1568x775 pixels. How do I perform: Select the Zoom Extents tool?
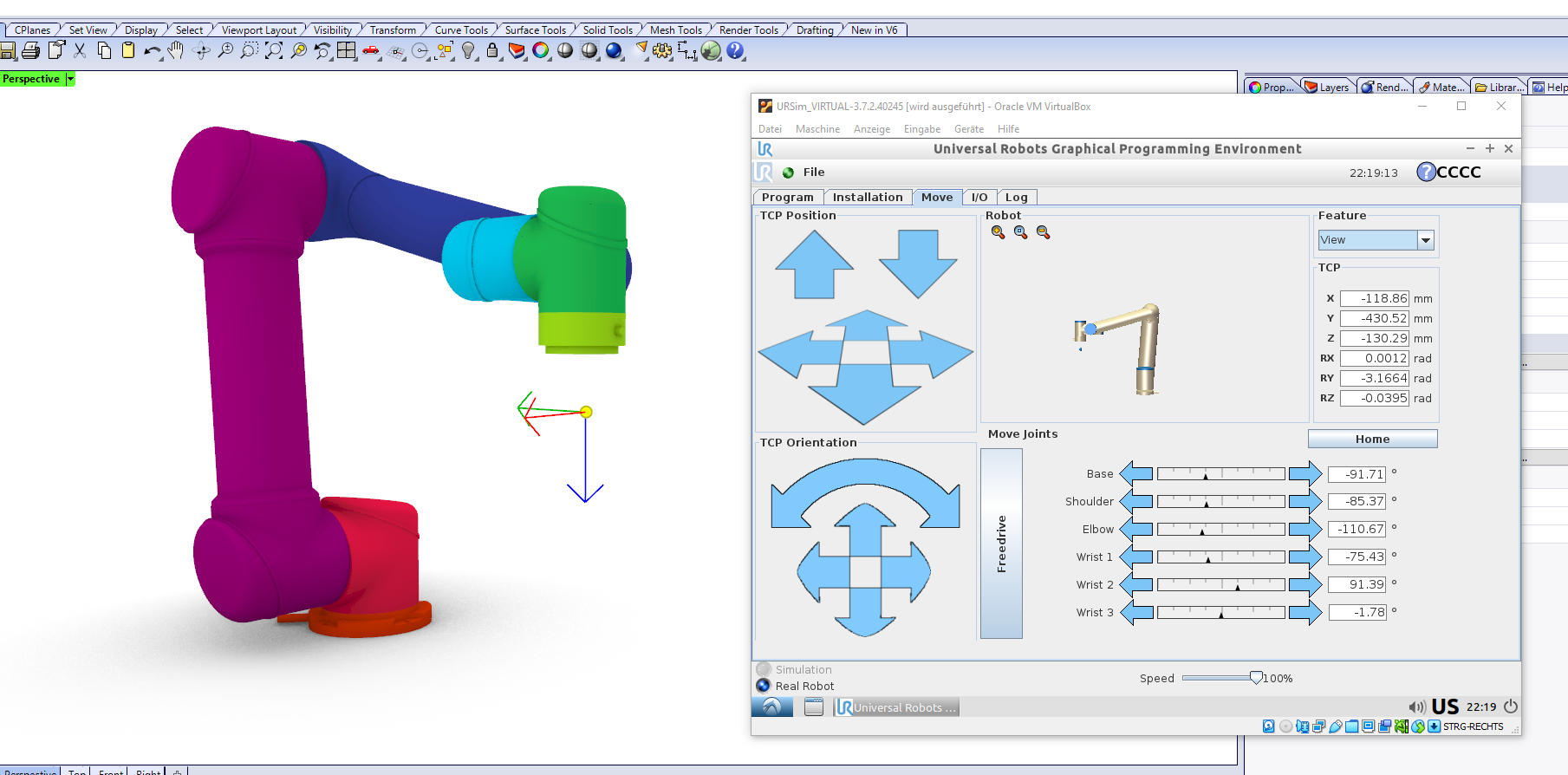pos(274,51)
